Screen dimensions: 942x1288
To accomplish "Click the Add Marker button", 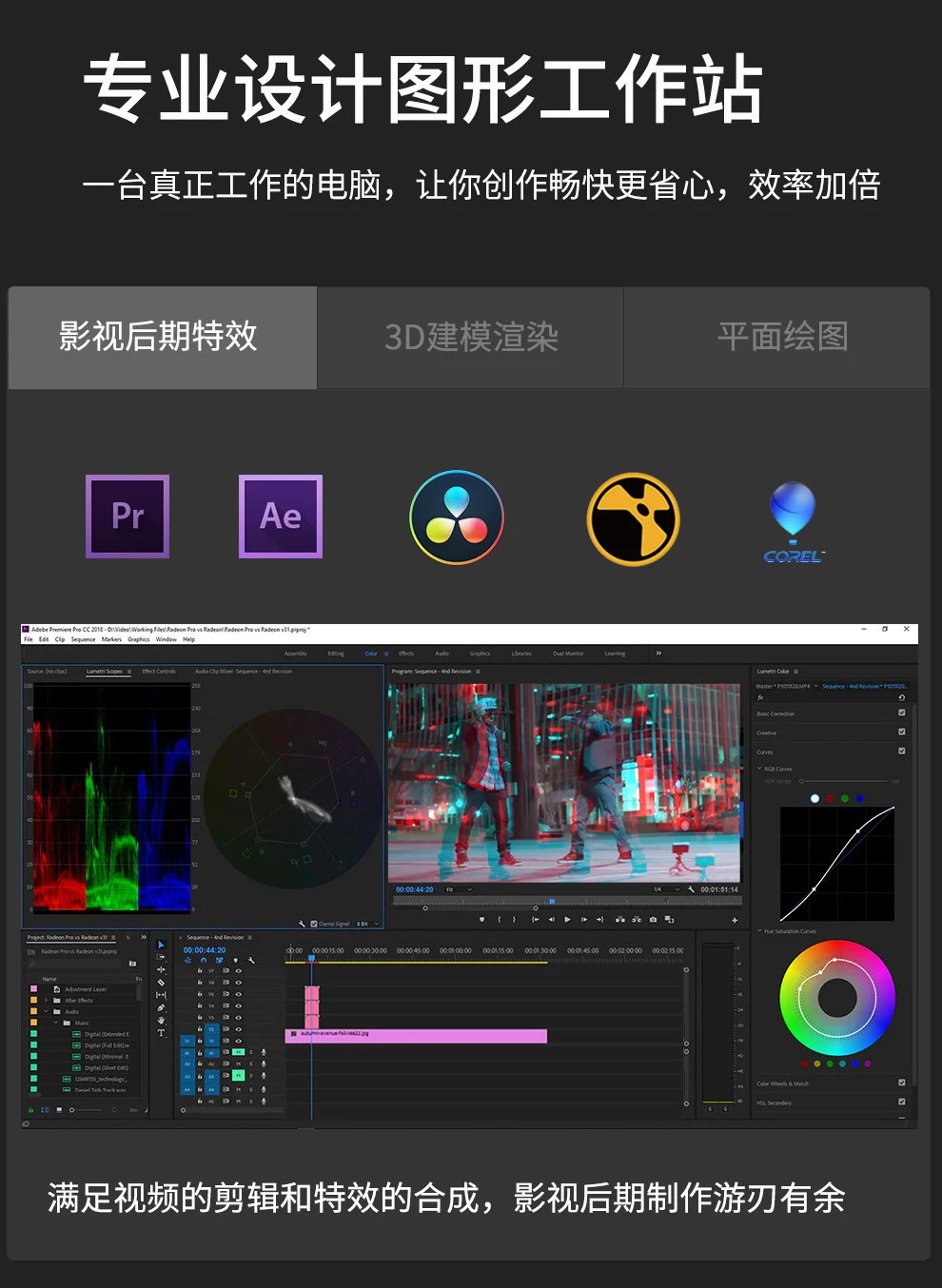I will pyautogui.click(x=481, y=919).
